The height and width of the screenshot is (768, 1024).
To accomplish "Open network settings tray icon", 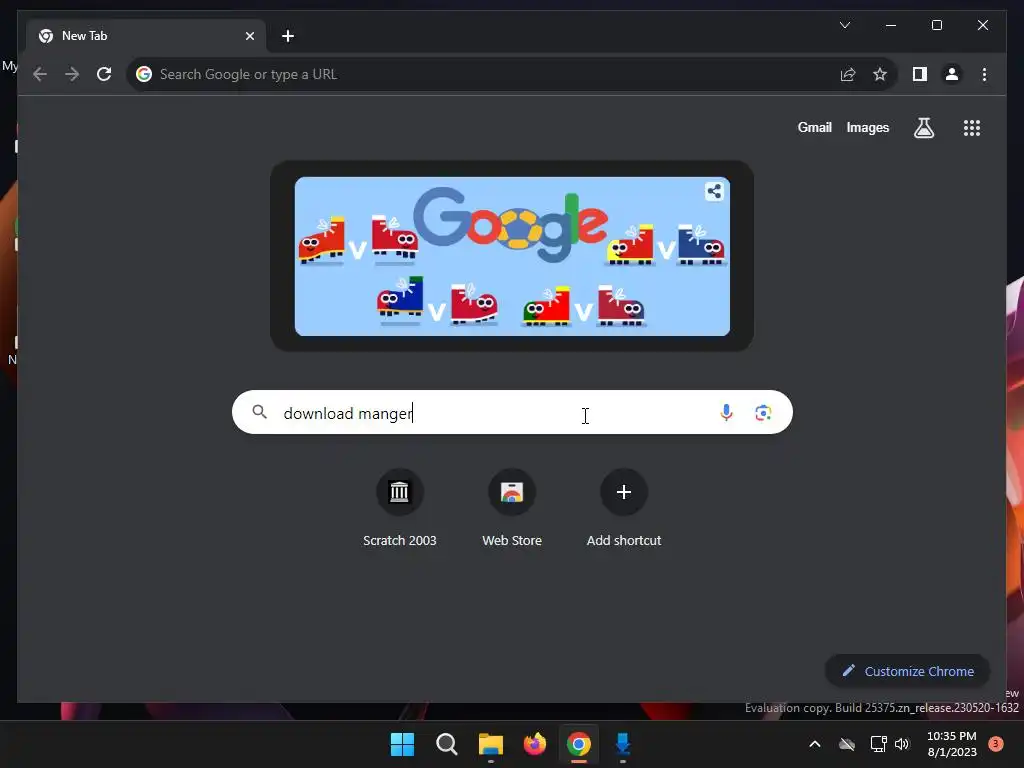I will click(x=878, y=744).
